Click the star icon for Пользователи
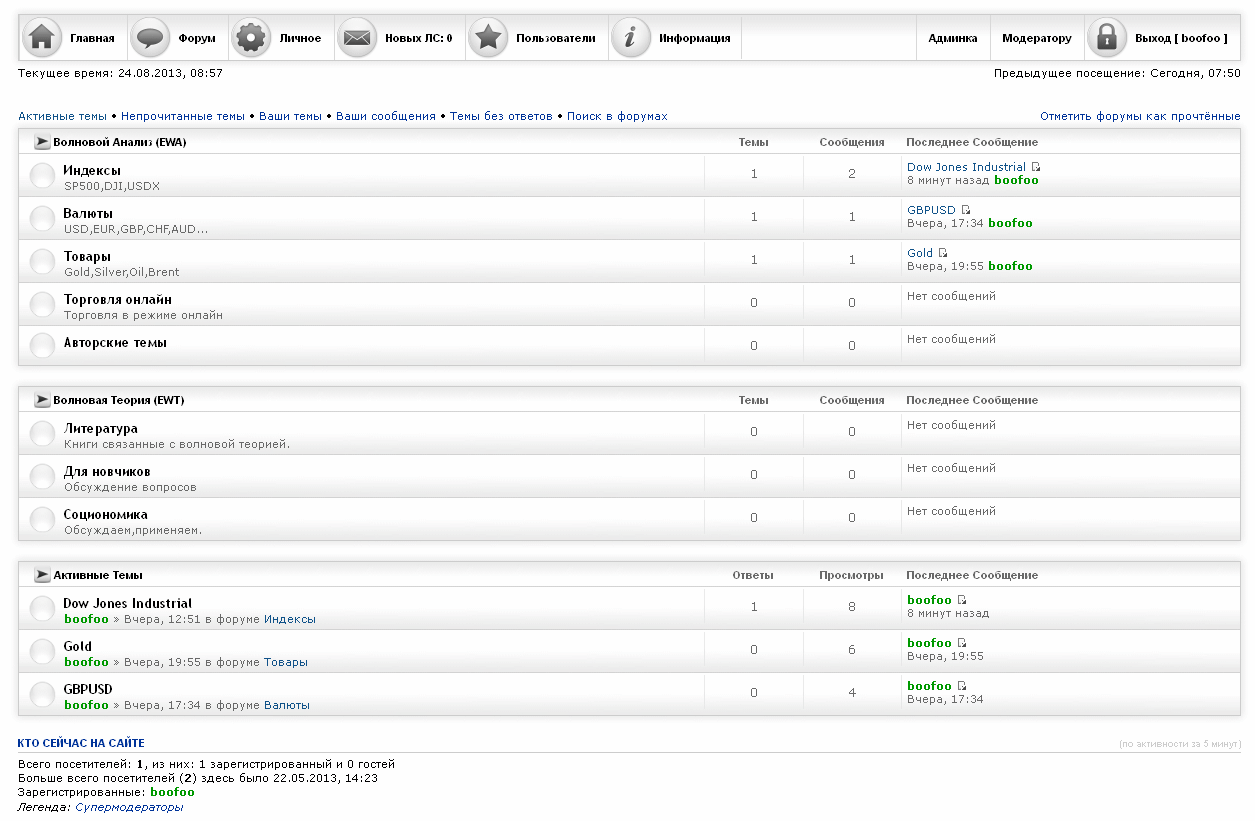The height and width of the screenshot is (821, 1255). [x=488, y=38]
